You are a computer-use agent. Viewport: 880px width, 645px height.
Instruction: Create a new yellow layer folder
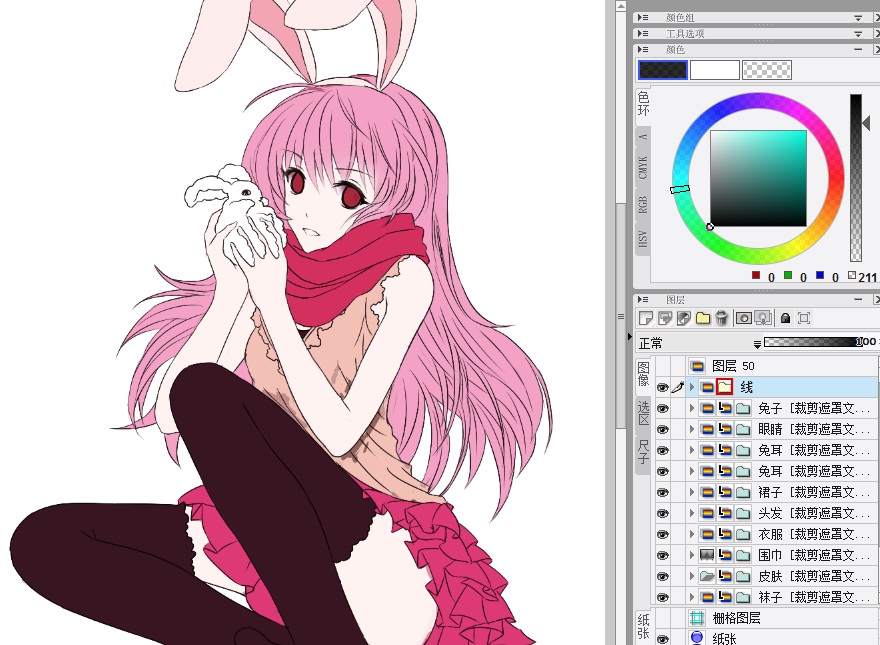(703, 318)
